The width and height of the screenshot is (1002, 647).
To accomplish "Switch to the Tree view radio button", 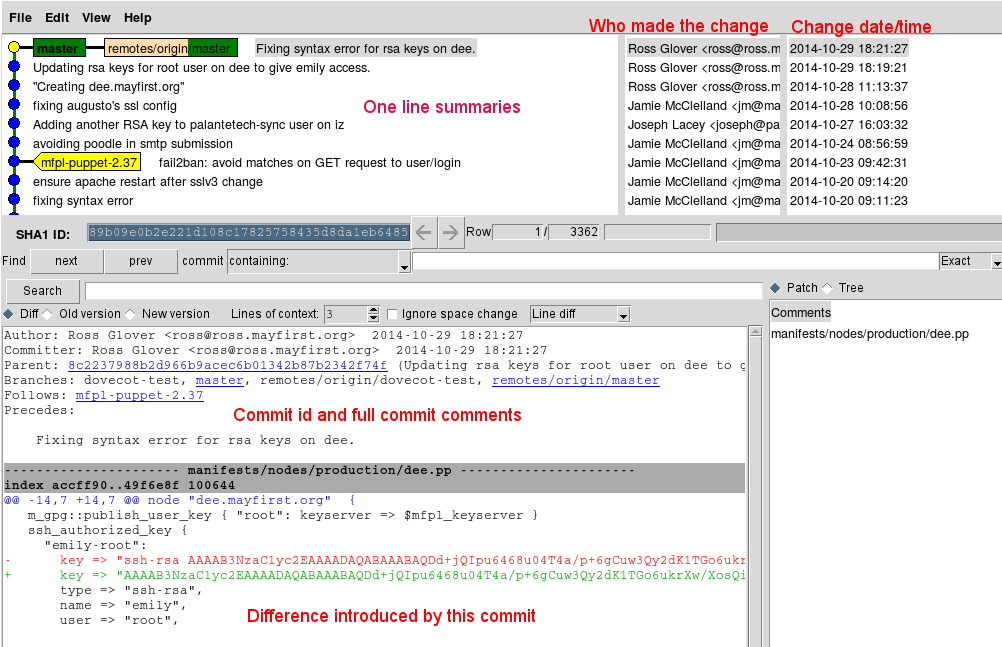I will click(x=828, y=288).
